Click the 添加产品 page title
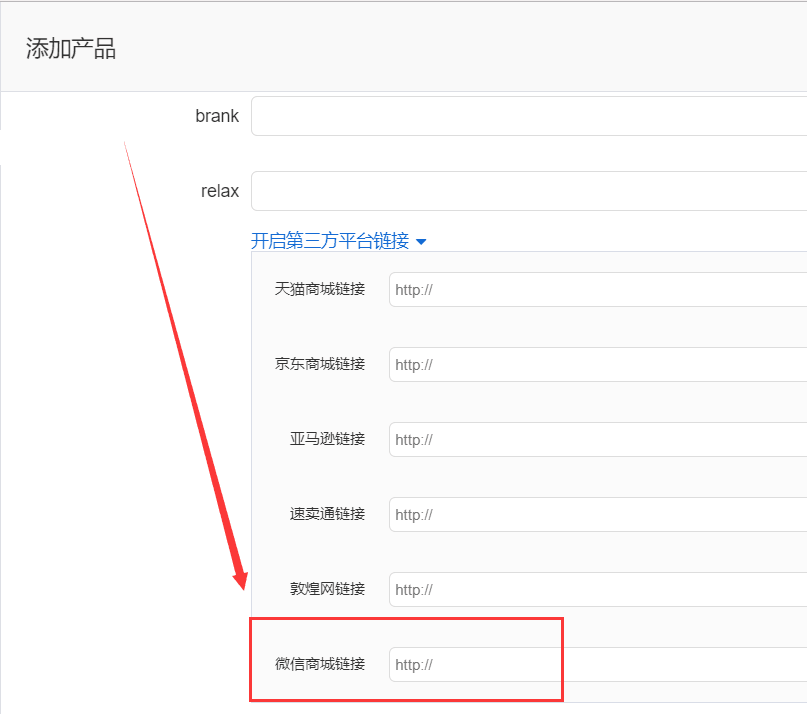807x714 pixels. point(70,47)
